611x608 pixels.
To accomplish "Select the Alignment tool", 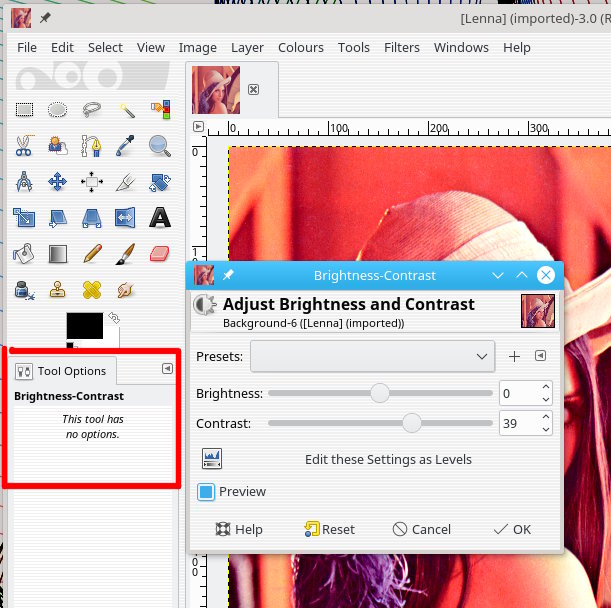I will [x=92, y=182].
